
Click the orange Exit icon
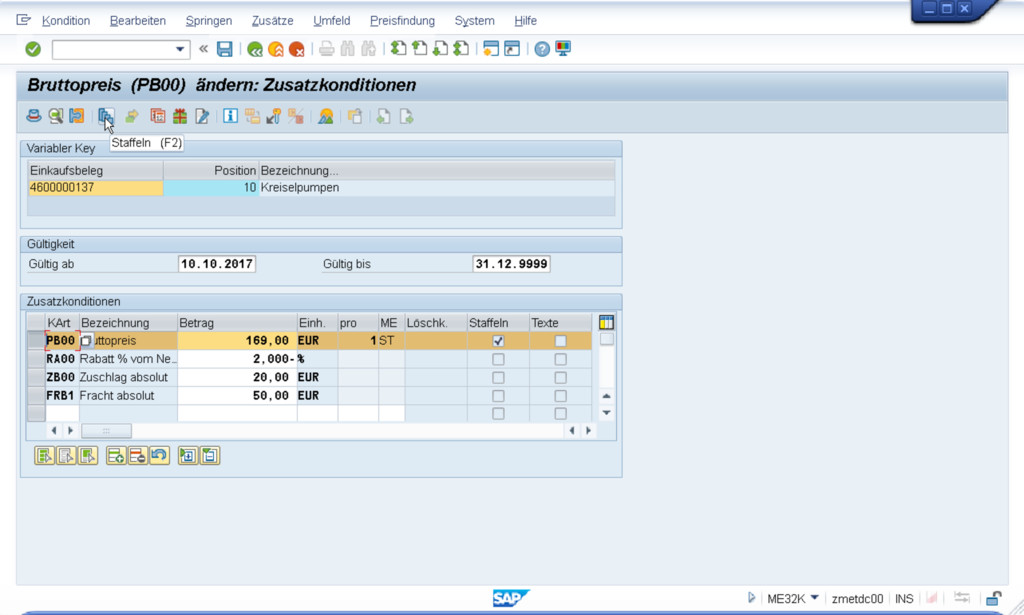(x=276, y=49)
